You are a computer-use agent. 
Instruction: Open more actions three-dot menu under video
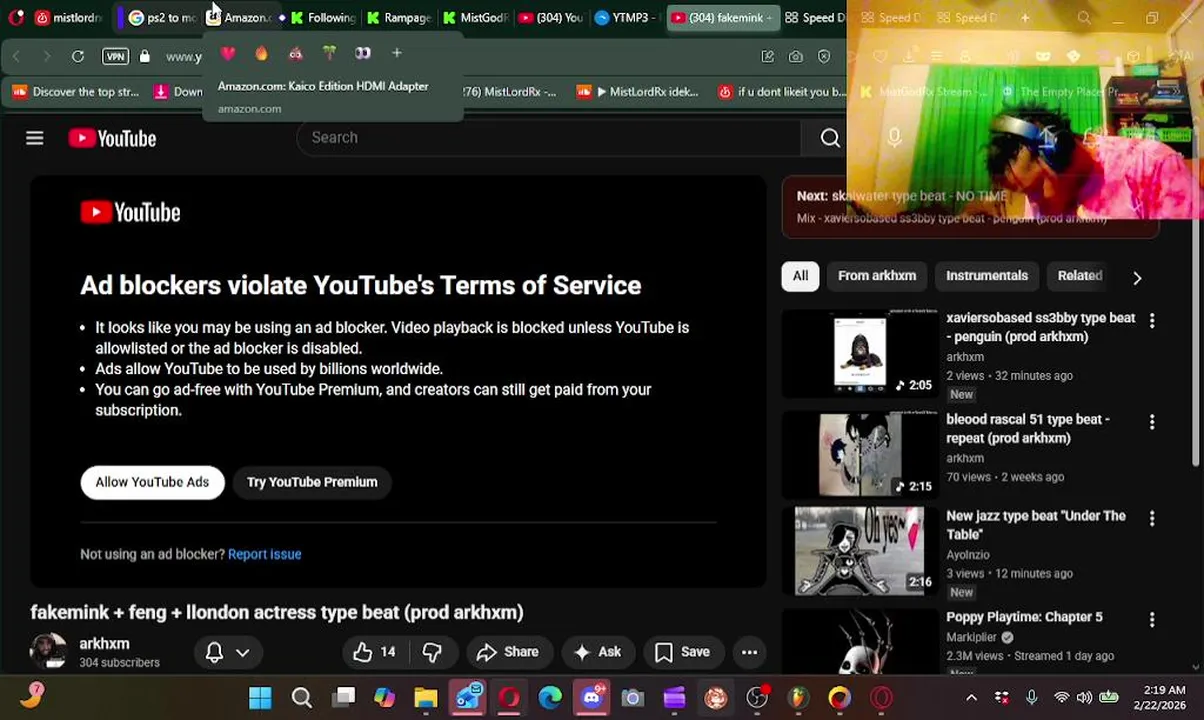click(749, 652)
